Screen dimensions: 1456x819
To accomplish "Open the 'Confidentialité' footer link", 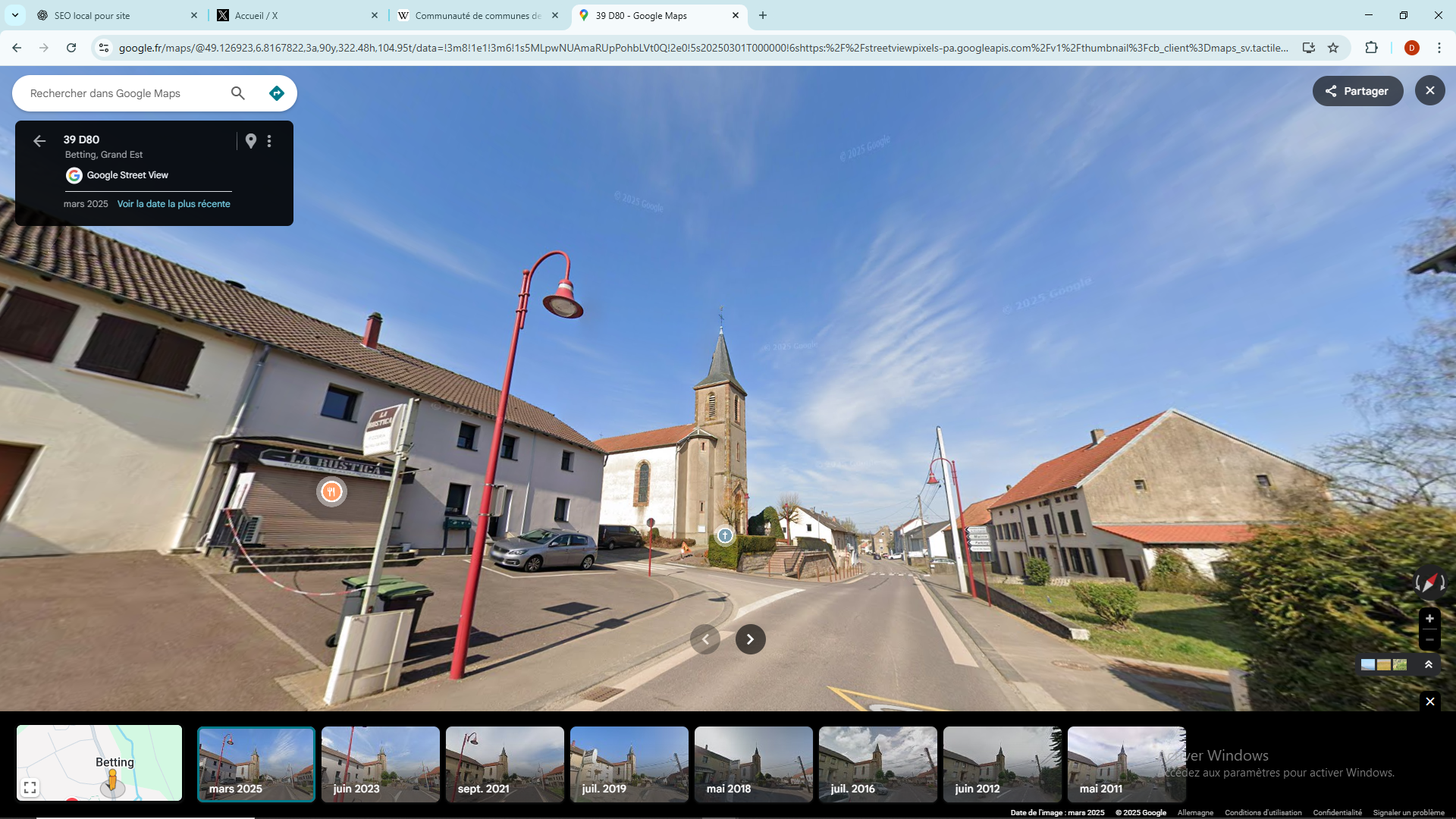I will [1337, 813].
